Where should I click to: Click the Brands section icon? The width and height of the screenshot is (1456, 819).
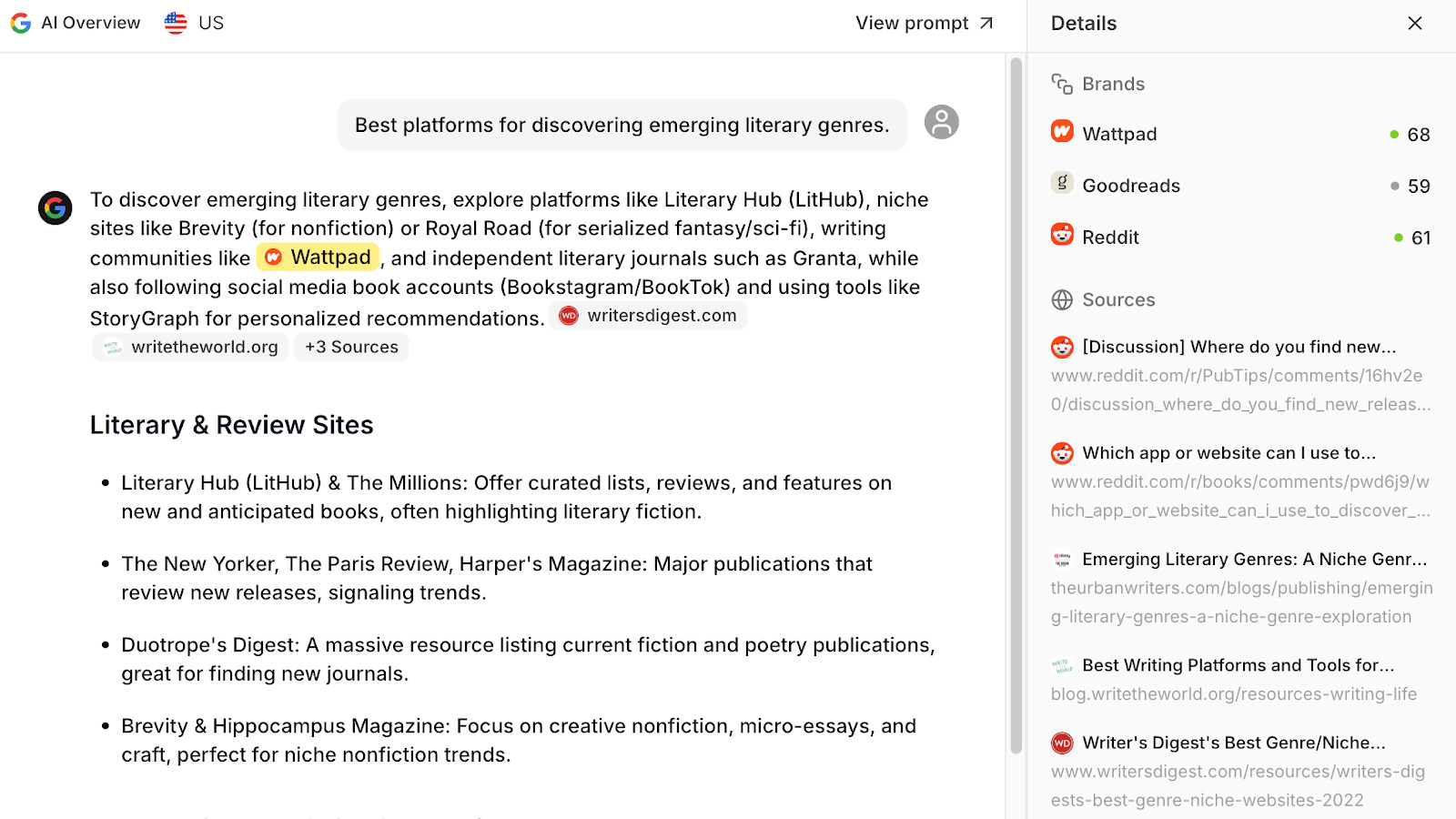click(1062, 84)
